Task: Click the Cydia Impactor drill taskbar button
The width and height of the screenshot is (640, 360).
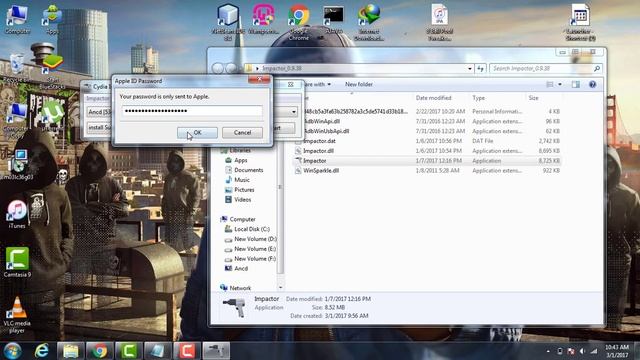Action: pos(216,351)
